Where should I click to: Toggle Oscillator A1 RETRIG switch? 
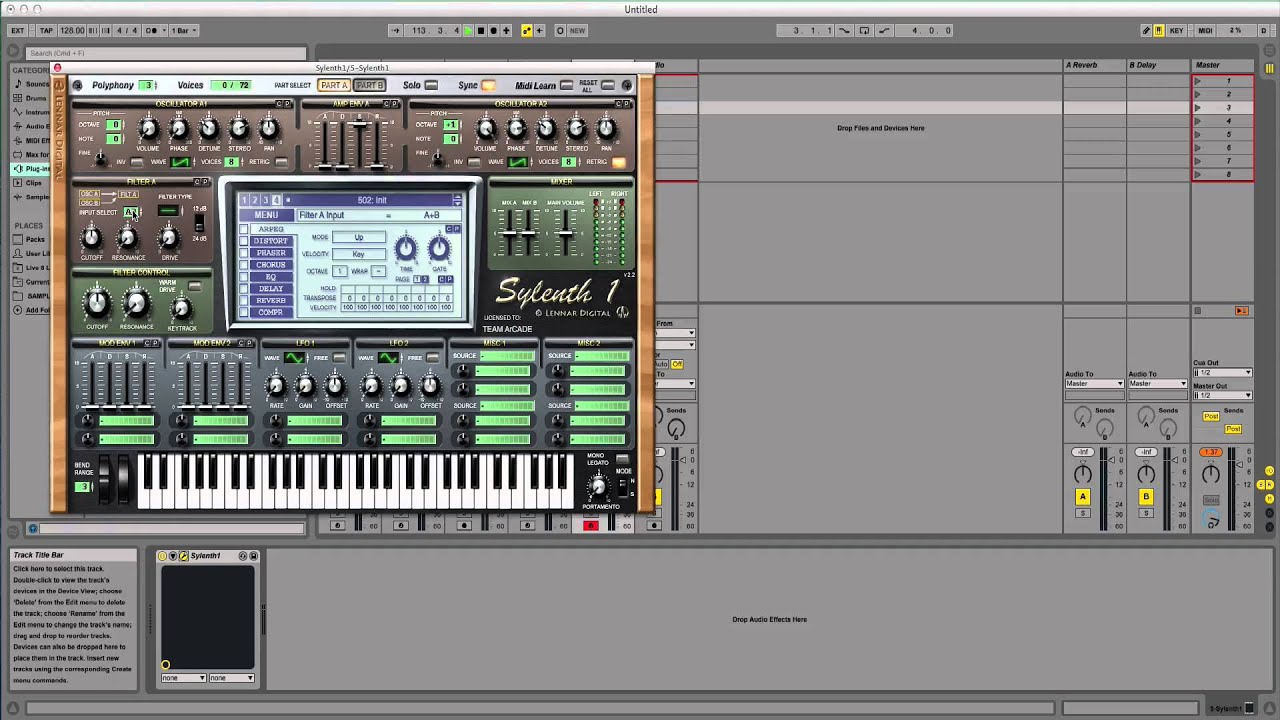281,162
